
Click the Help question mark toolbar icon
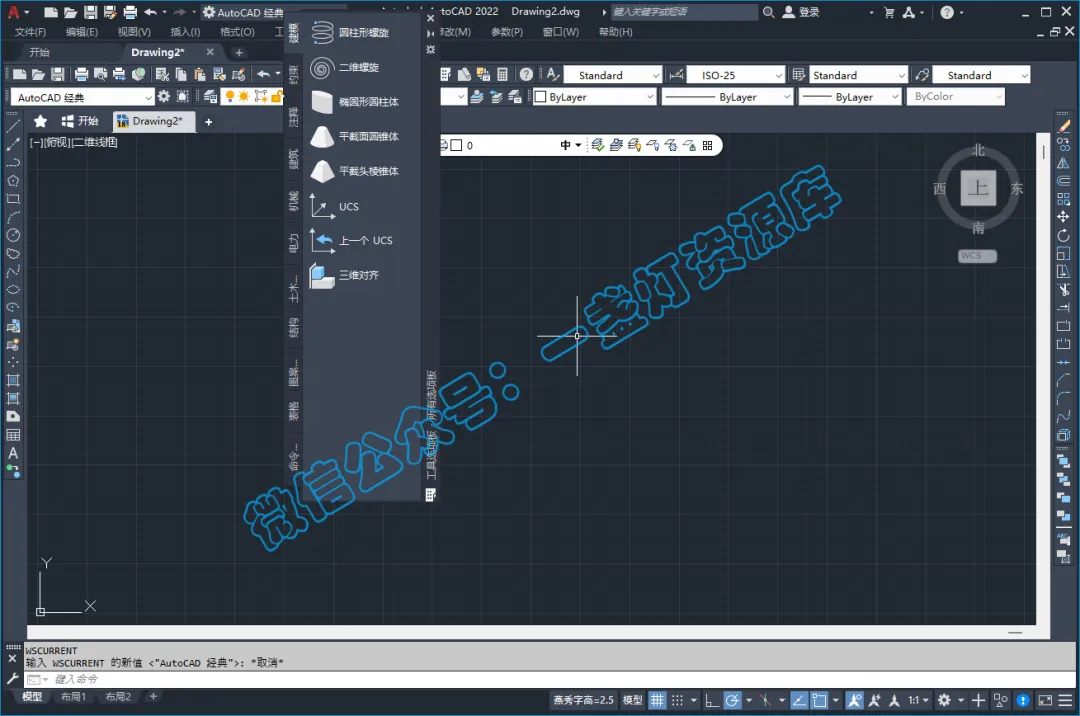(526, 74)
